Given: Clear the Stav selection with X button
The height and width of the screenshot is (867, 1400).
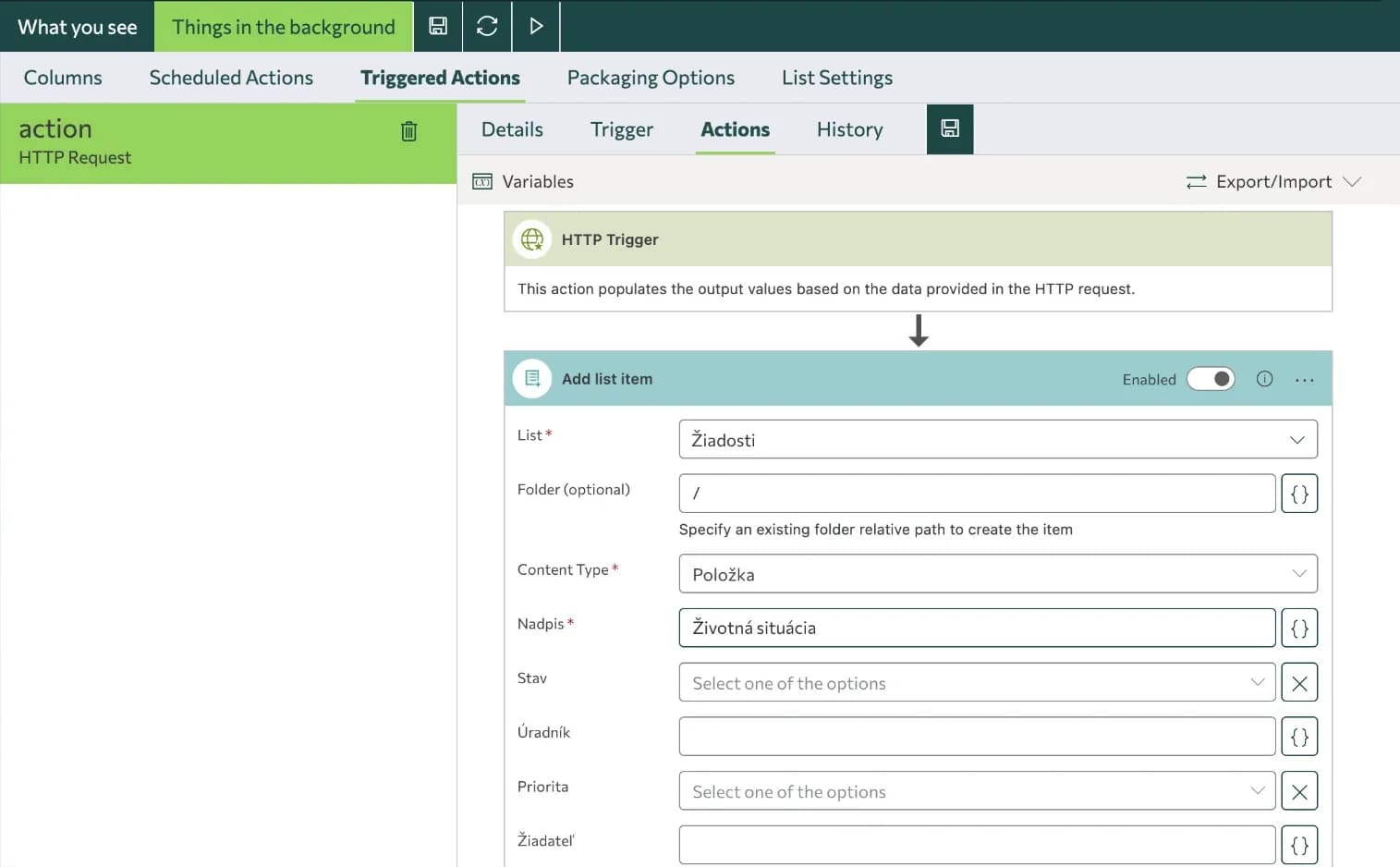Looking at the screenshot, I should click(x=1299, y=683).
